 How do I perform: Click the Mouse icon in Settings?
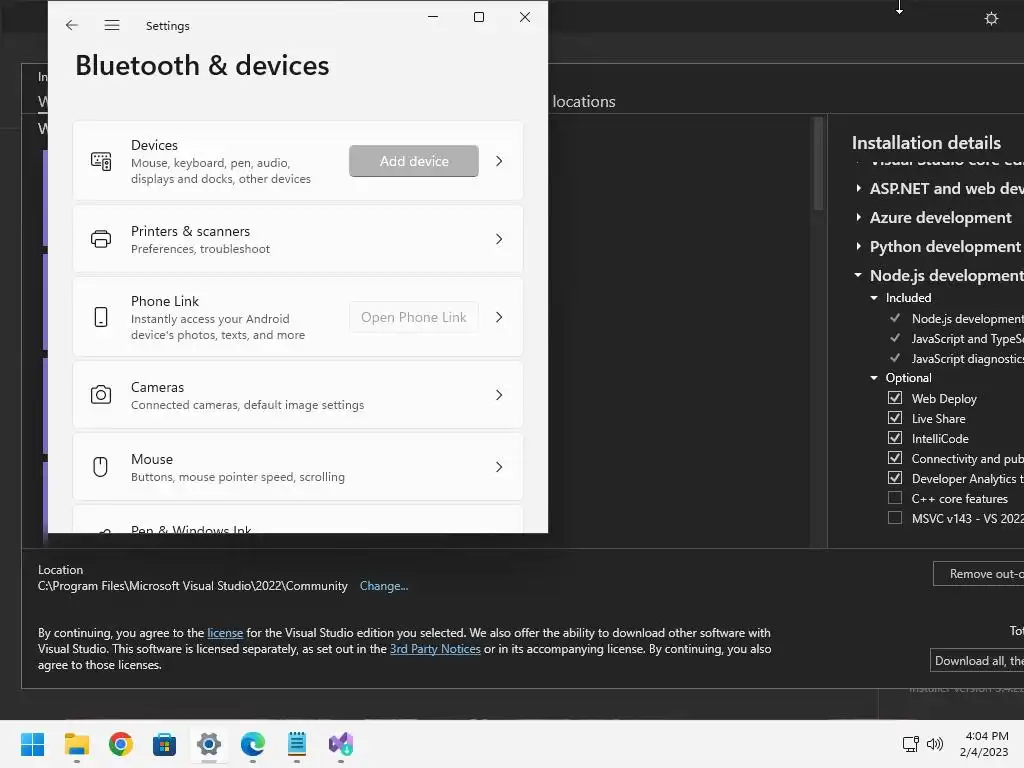pyautogui.click(x=101, y=467)
